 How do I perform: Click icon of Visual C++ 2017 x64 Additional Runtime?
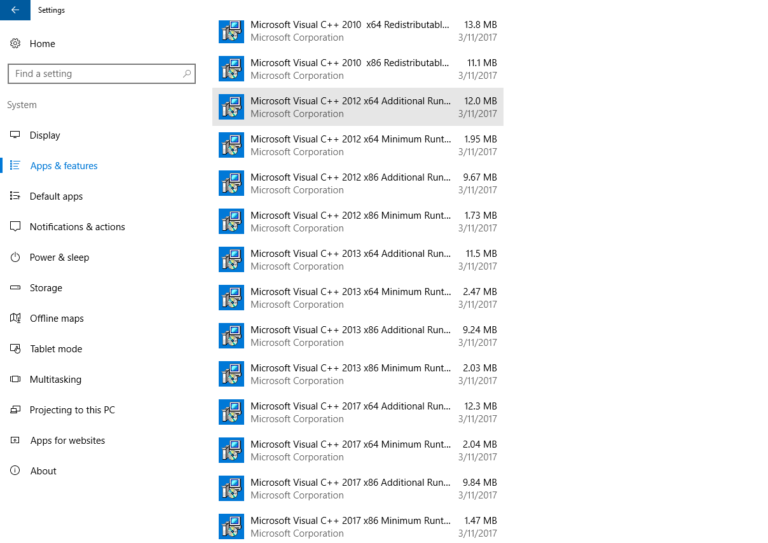(x=231, y=413)
